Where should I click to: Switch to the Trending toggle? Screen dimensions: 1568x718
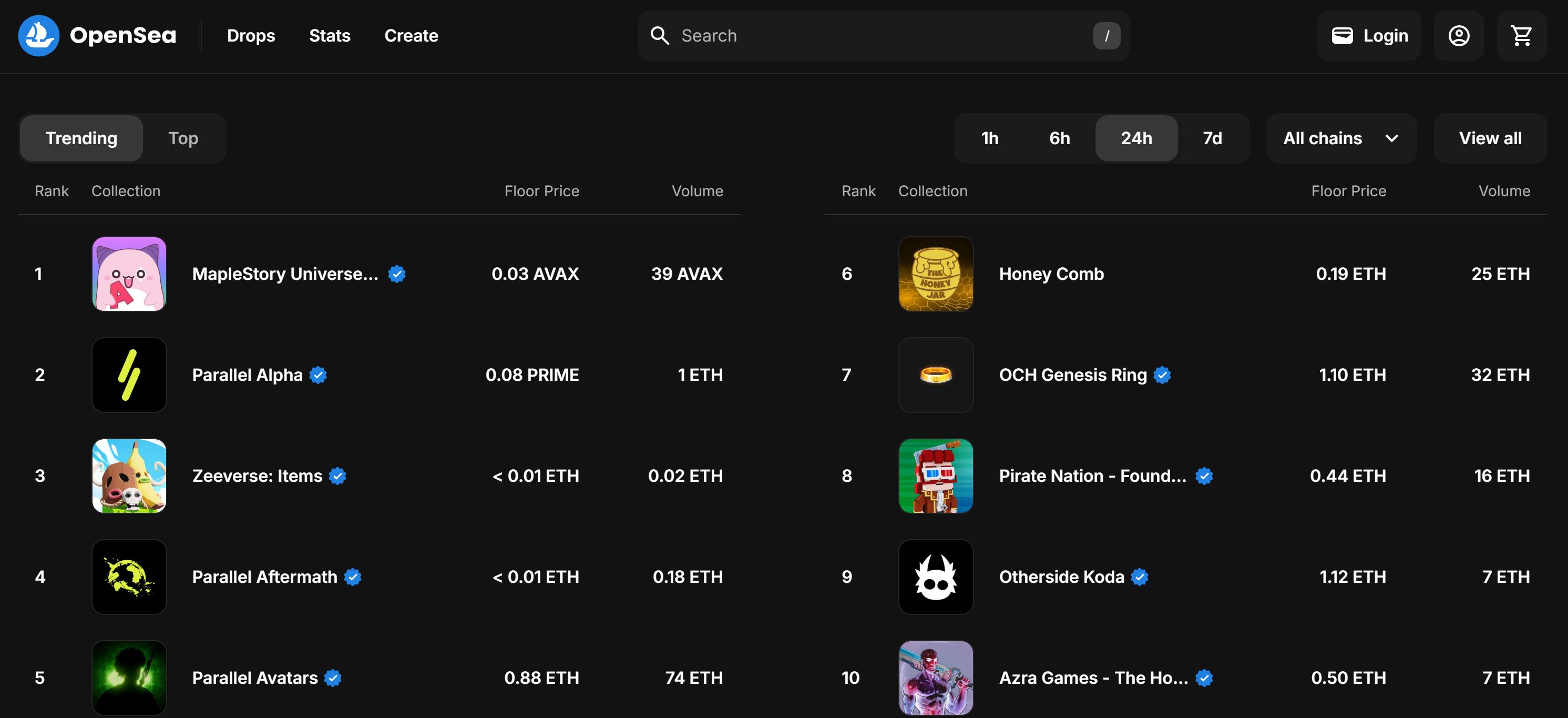click(81, 138)
